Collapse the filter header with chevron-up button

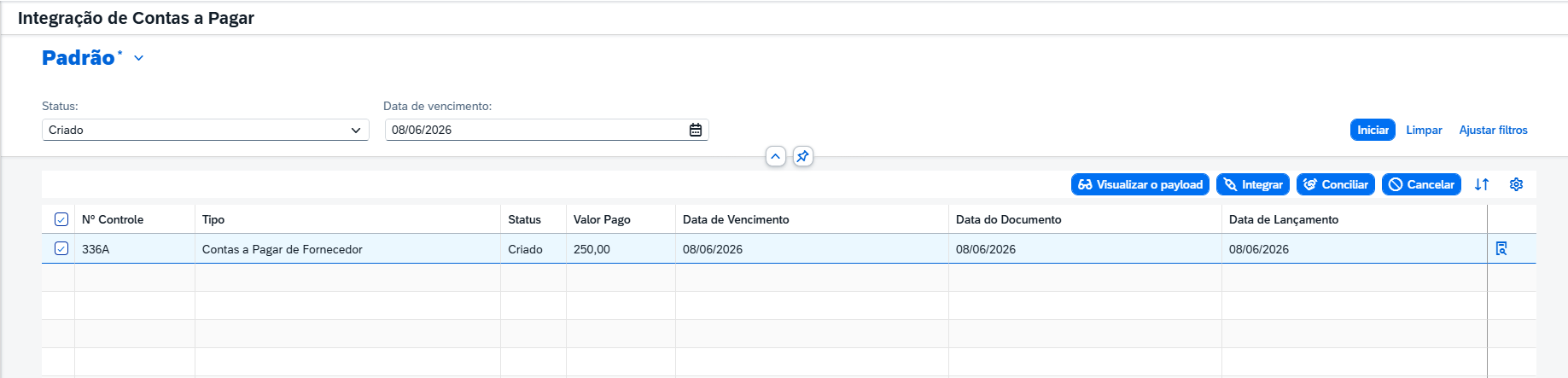[775, 156]
